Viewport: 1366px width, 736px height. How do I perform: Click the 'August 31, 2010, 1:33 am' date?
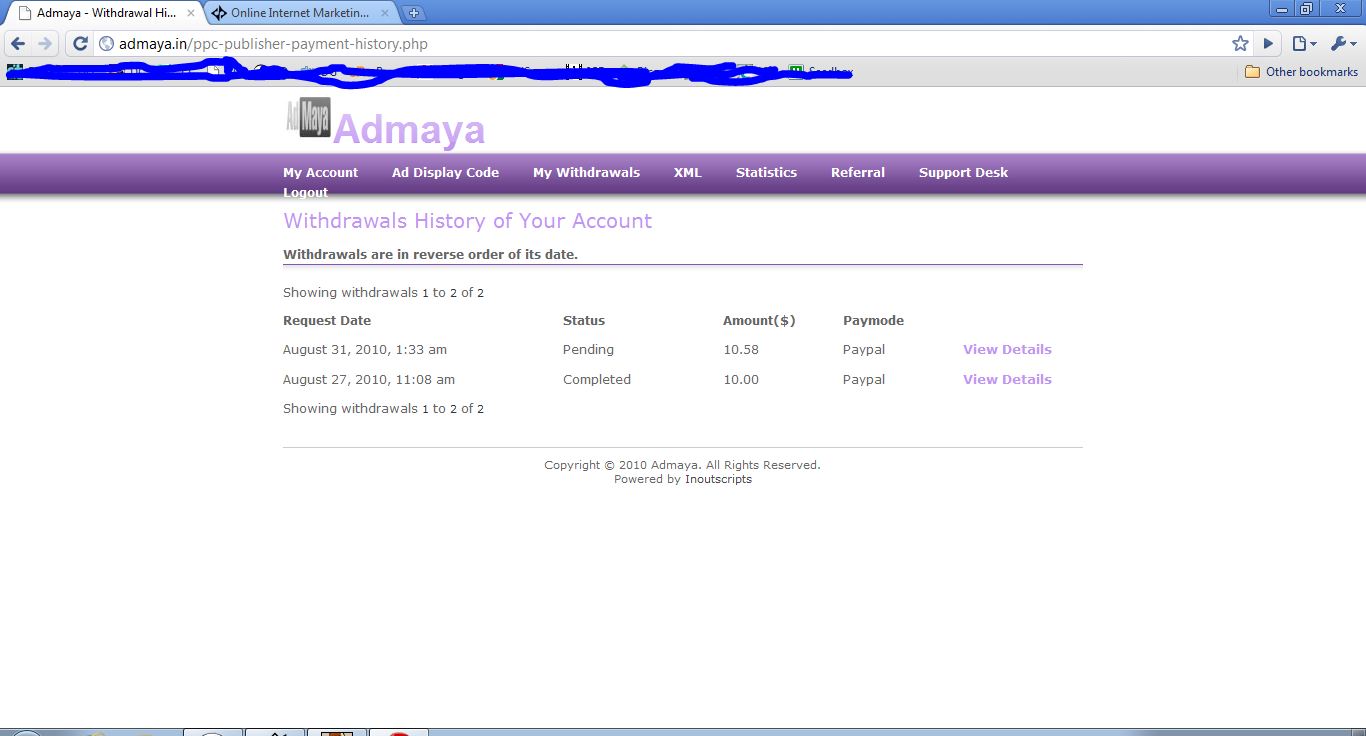pyautogui.click(x=365, y=349)
